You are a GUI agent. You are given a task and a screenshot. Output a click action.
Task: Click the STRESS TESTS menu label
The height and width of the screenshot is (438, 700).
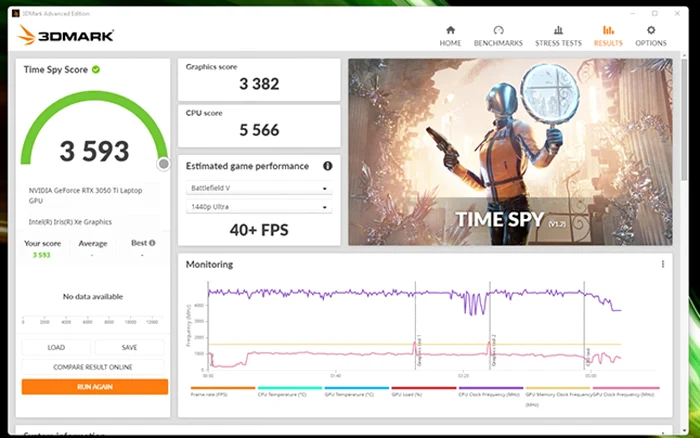558,43
